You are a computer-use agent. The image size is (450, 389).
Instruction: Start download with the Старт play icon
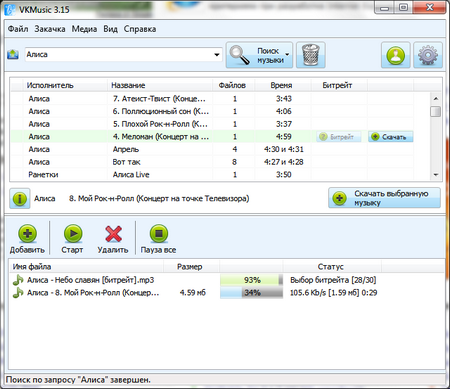coord(73,233)
